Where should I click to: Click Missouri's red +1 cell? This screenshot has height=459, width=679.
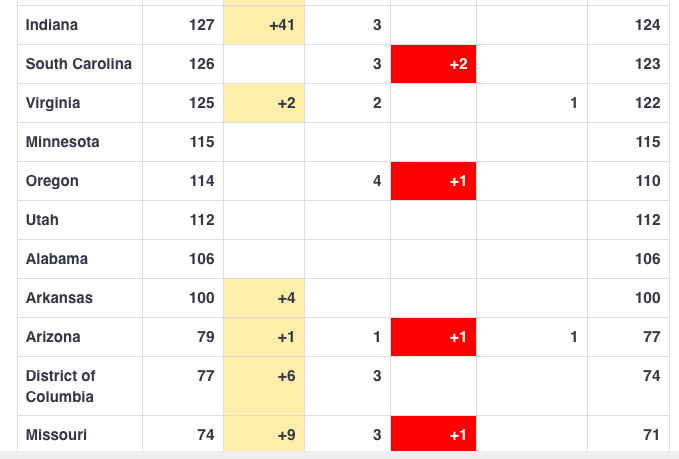pos(433,435)
